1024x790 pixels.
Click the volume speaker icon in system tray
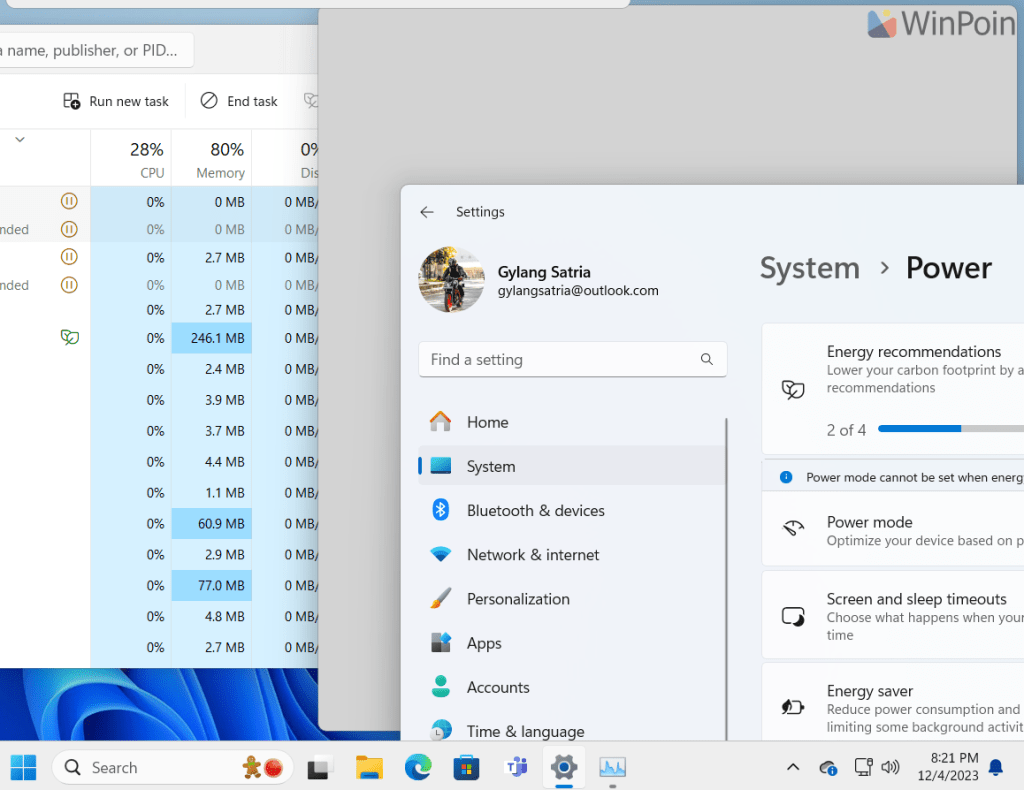pos(890,767)
